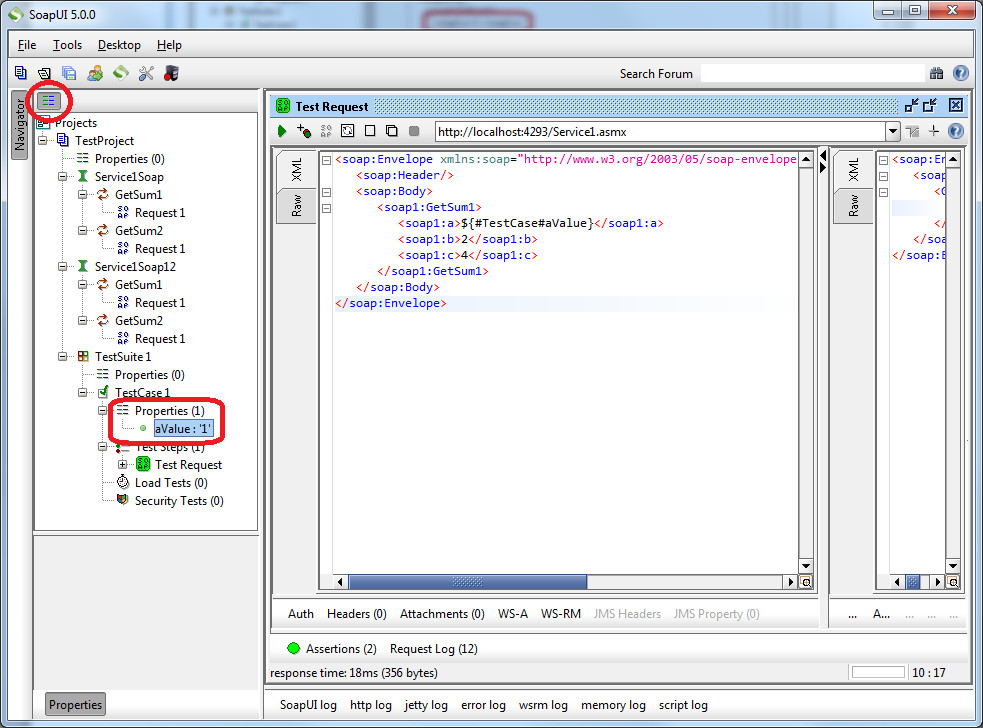Image resolution: width=983 pixels, height=728 pixels.
Task: Select the aValue : '1' property node
Action: tap(184, 429)
